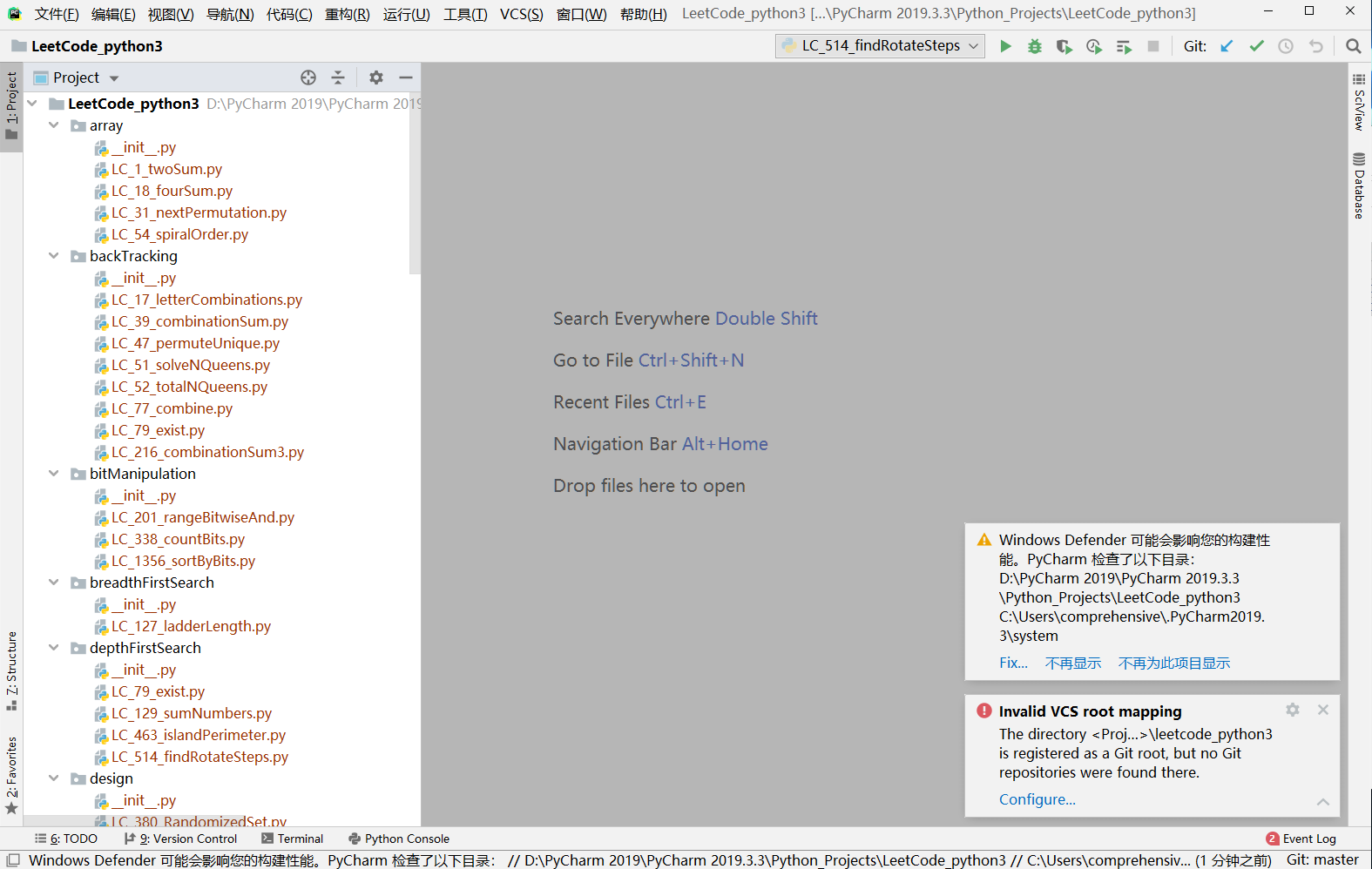Viewport: 1372px width, 869px height.
Task: Update project from Git (blue arrow)
Action: [1227, 46]
